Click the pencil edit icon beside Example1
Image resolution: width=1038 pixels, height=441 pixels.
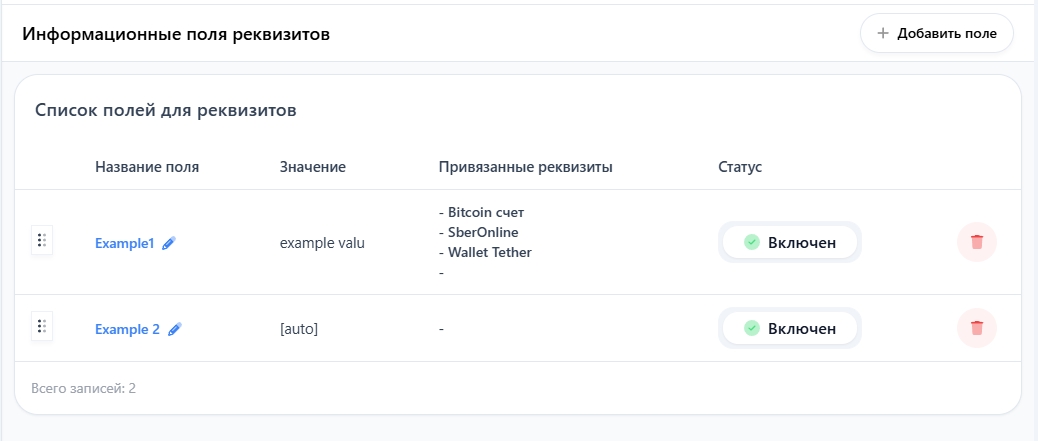(x=169, y=242)
